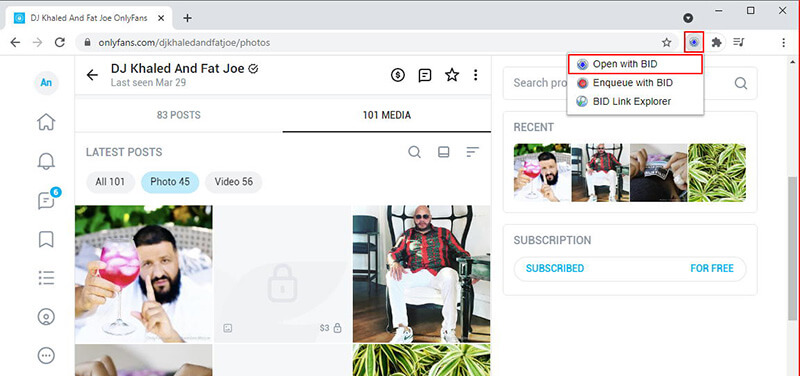Click the LATEST POSTS heading
The width and height of the screenshot is (800, 376).
(x=124, y=152)
